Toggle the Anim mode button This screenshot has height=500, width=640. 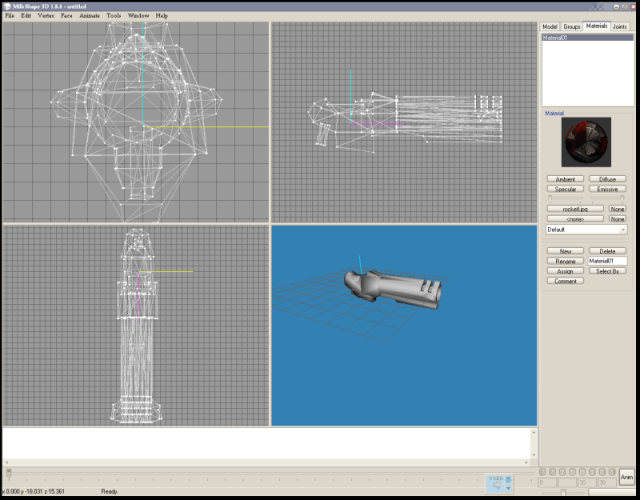click(627, 477)
